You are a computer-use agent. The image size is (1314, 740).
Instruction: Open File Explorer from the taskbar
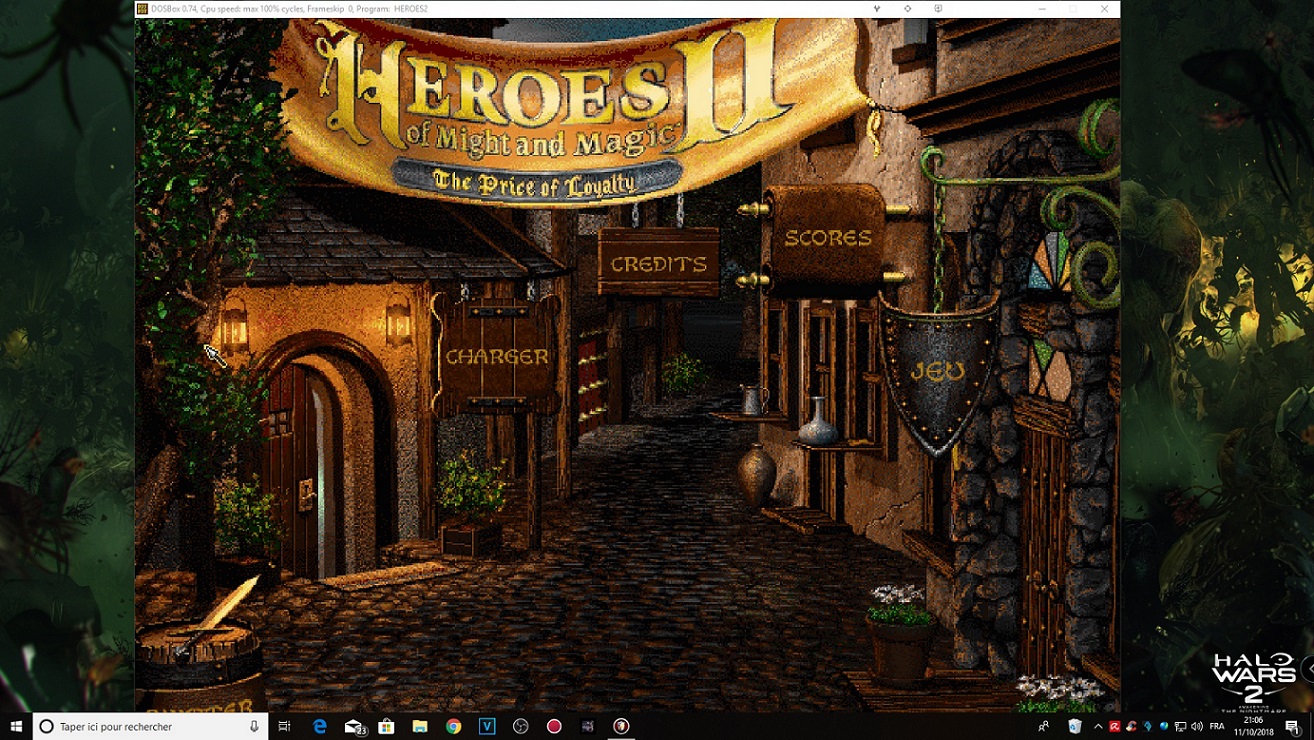pyautogui.click(x=420, y=726)
